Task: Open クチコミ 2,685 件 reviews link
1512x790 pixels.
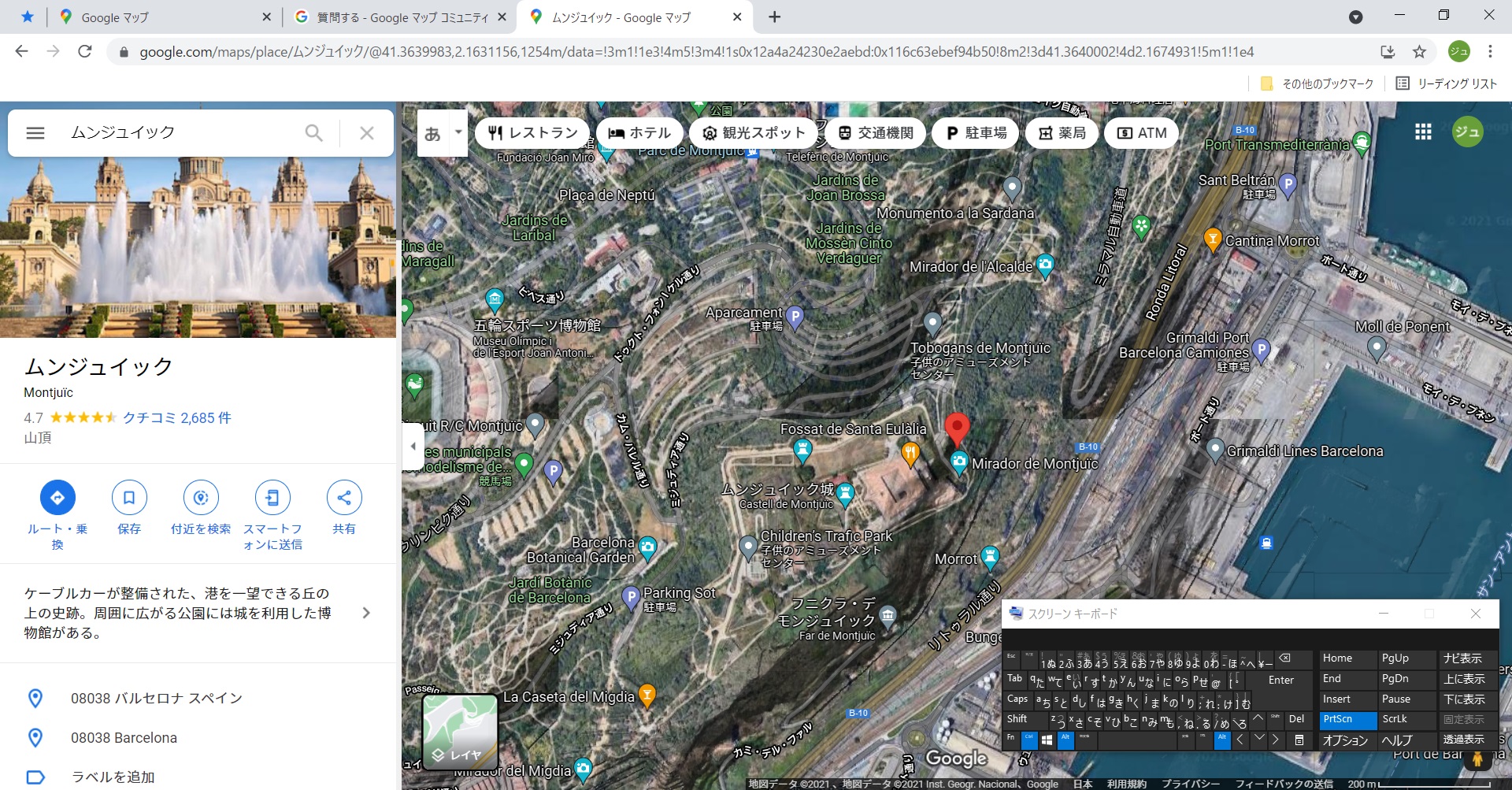Action: tap(176, 417)
